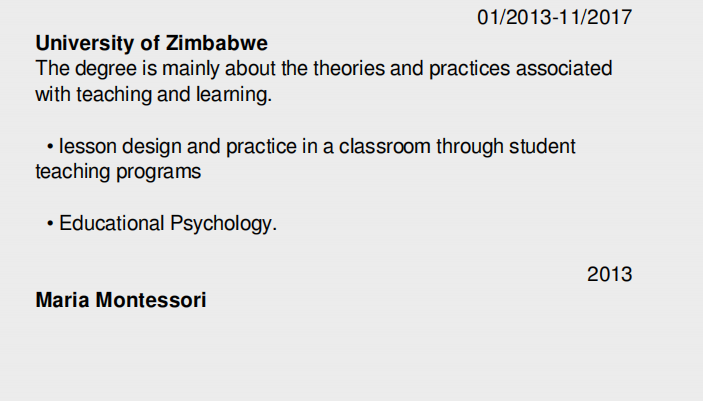Click the bullet before "lesson design"

tap(49, 147)
